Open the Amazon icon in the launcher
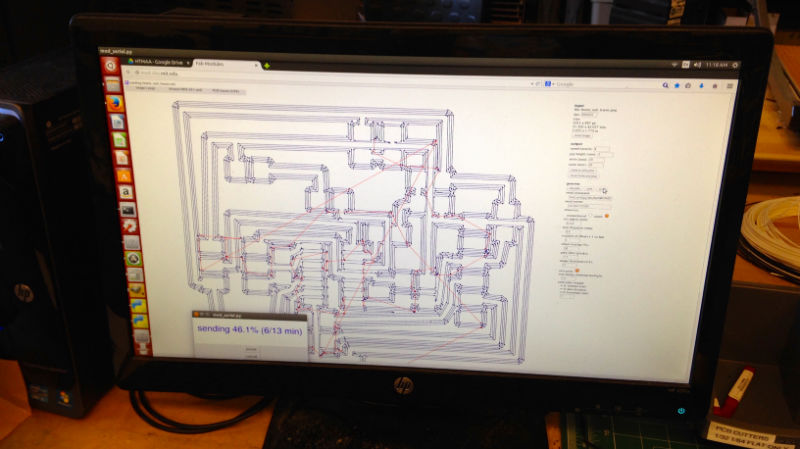Image resolution: width=800 pixels, height=449 pixels. click(x=124, y=191)
